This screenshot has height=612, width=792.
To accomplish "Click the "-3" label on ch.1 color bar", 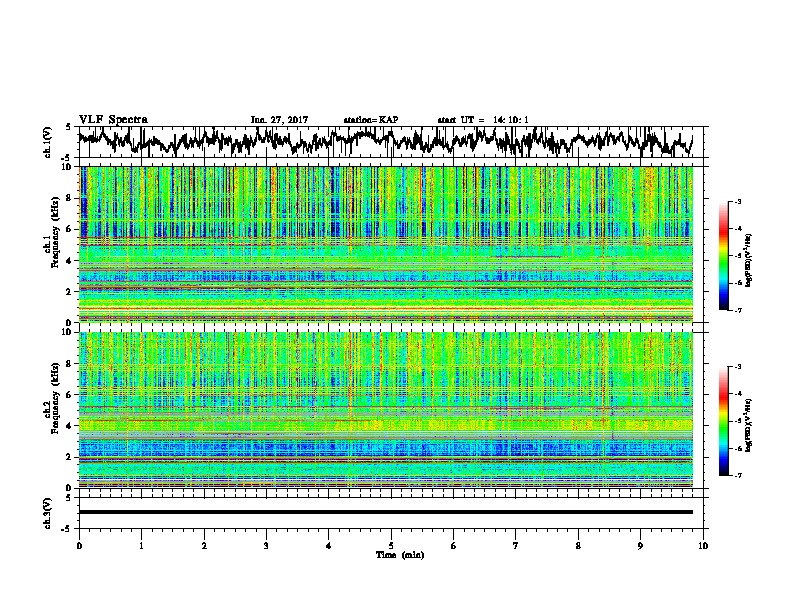I will pos(737,201).
